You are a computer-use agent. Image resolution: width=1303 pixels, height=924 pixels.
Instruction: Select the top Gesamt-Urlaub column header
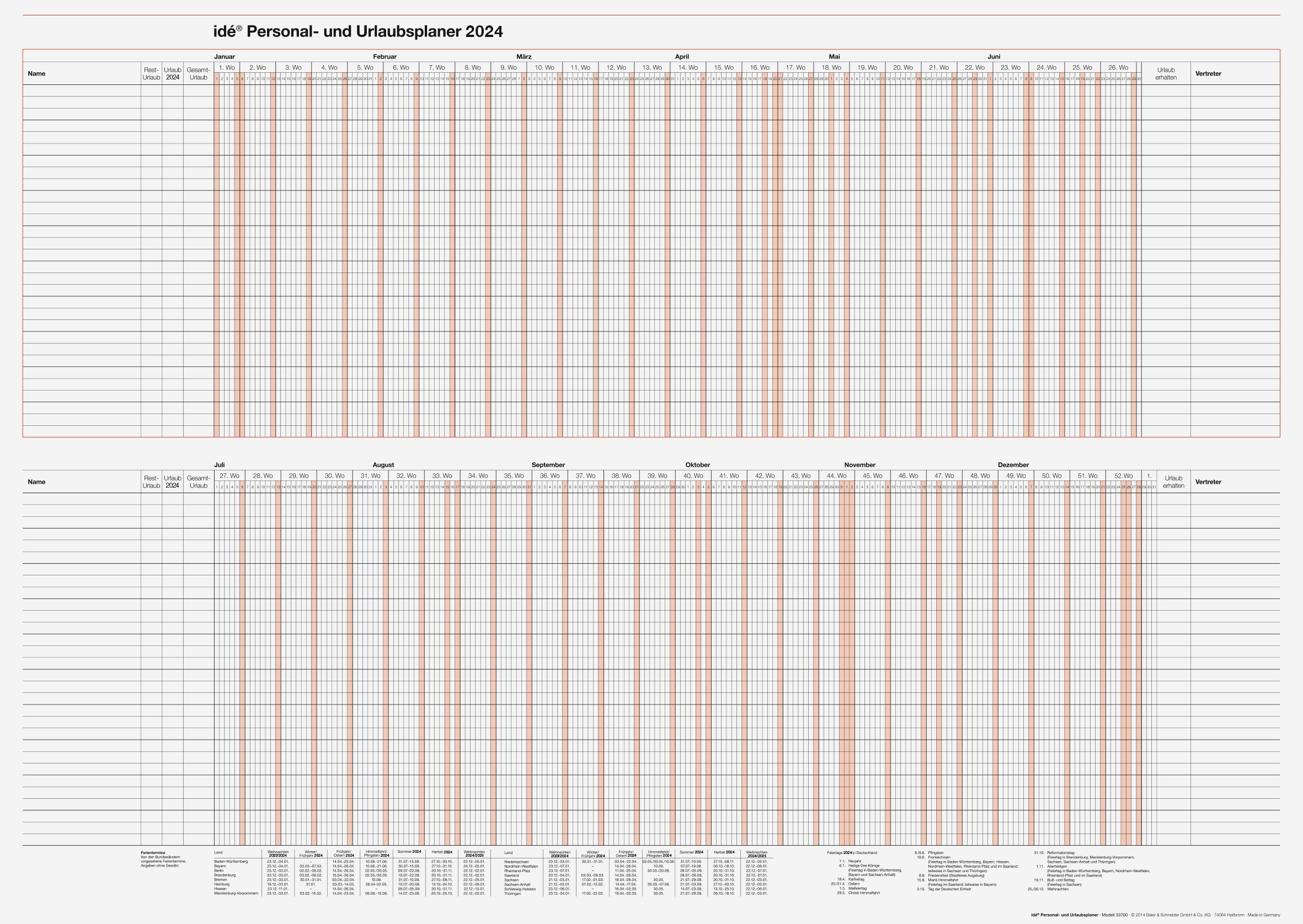pos(198,74)
